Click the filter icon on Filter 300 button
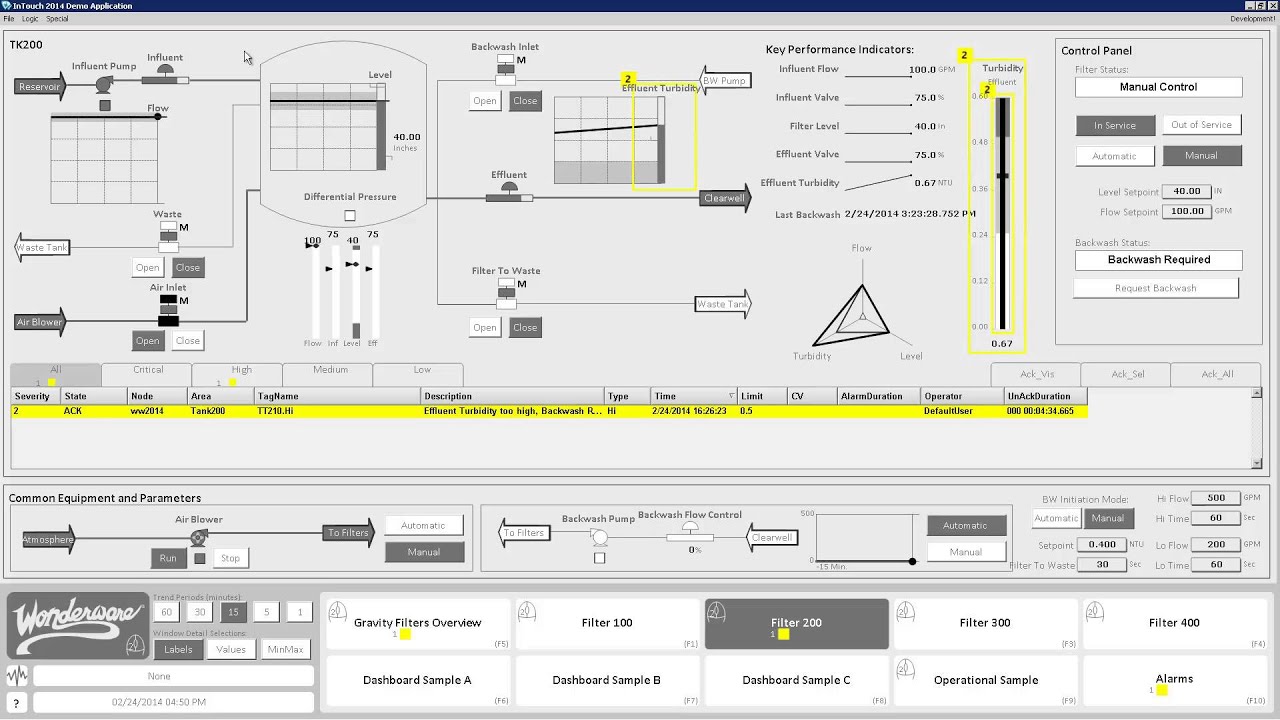This screenshot has width=1280, height=720. coord(905,611)
